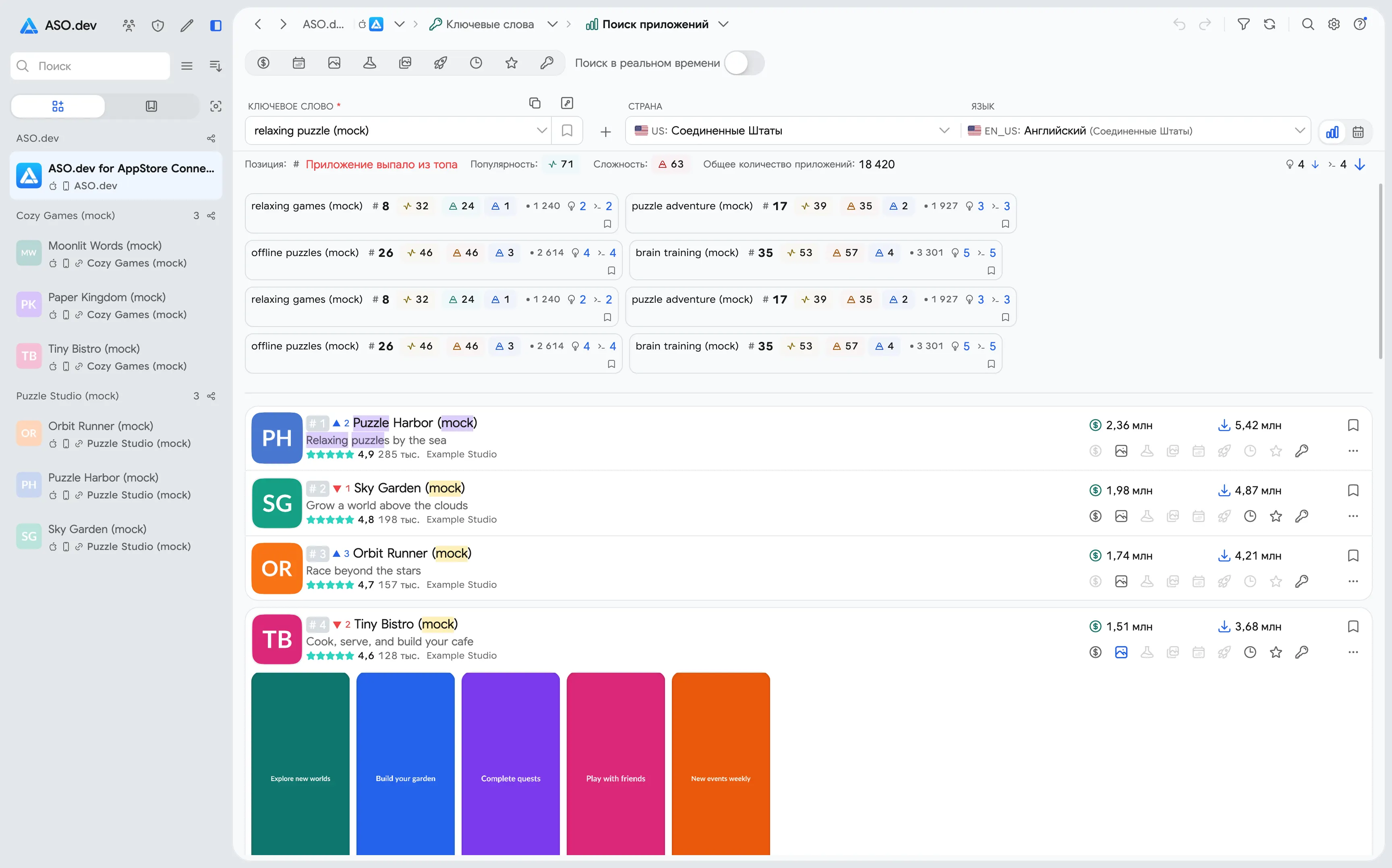Open the search magnifier in header
This screenshot has height=868, width=1392.
(x=1308, y=24)
